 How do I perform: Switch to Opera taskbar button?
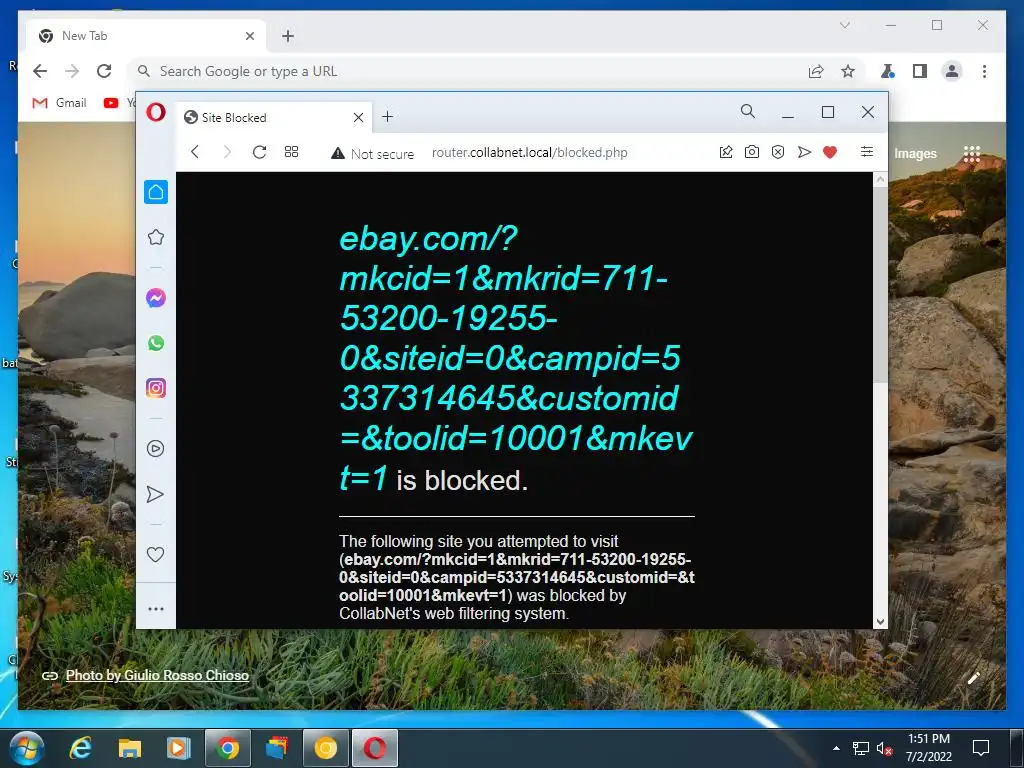[x=375, y=748]
